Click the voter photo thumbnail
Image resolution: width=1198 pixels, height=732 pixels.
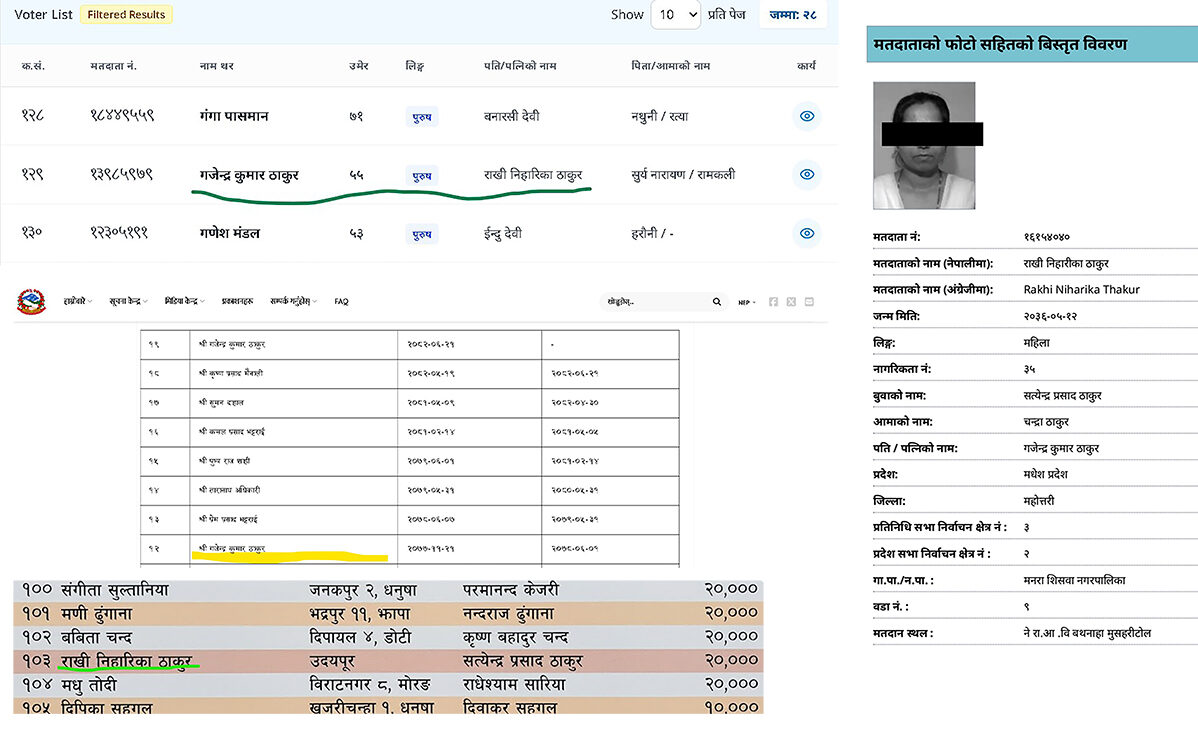tap(924, 146)
